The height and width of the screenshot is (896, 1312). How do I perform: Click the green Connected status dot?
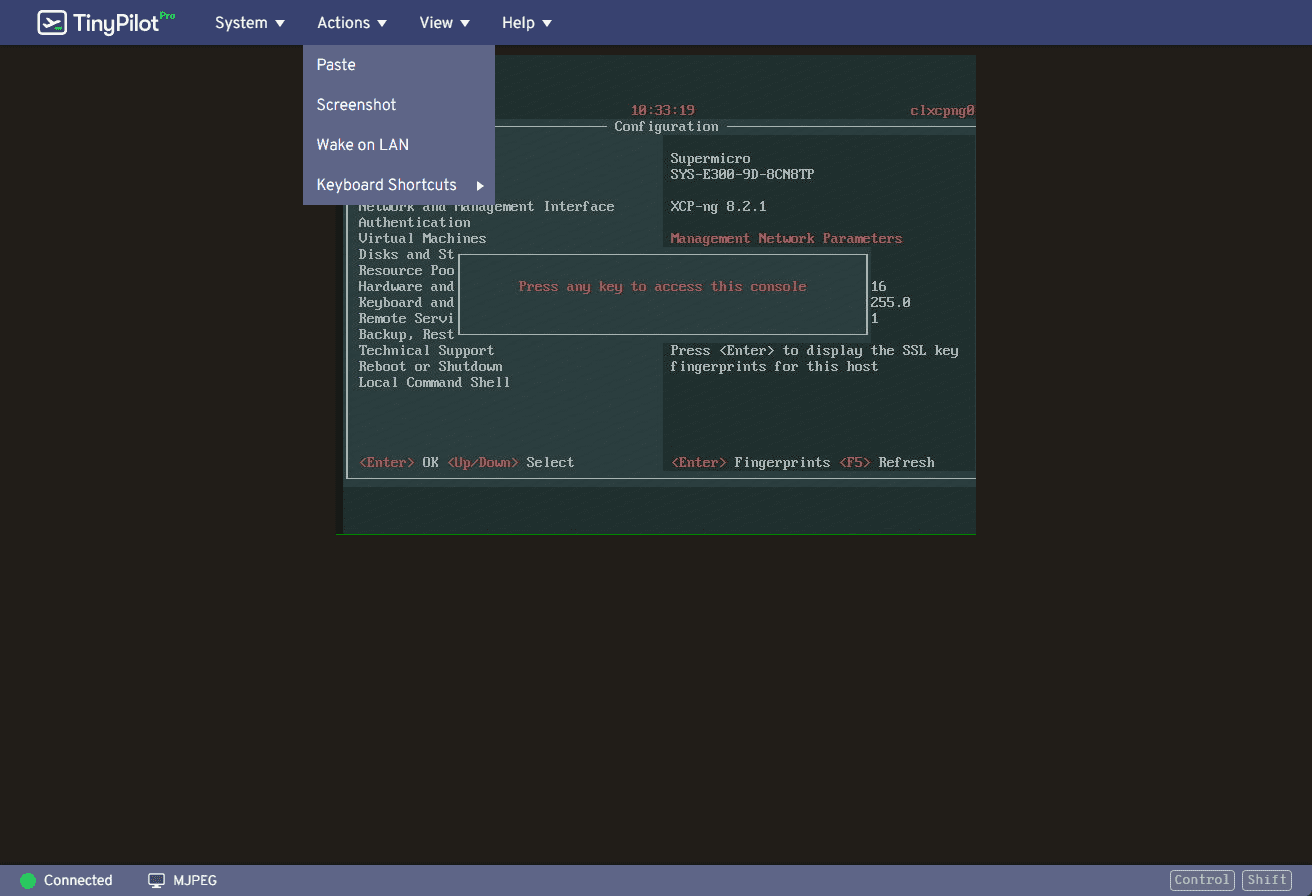pyautogui.click(x=29, y=880)
